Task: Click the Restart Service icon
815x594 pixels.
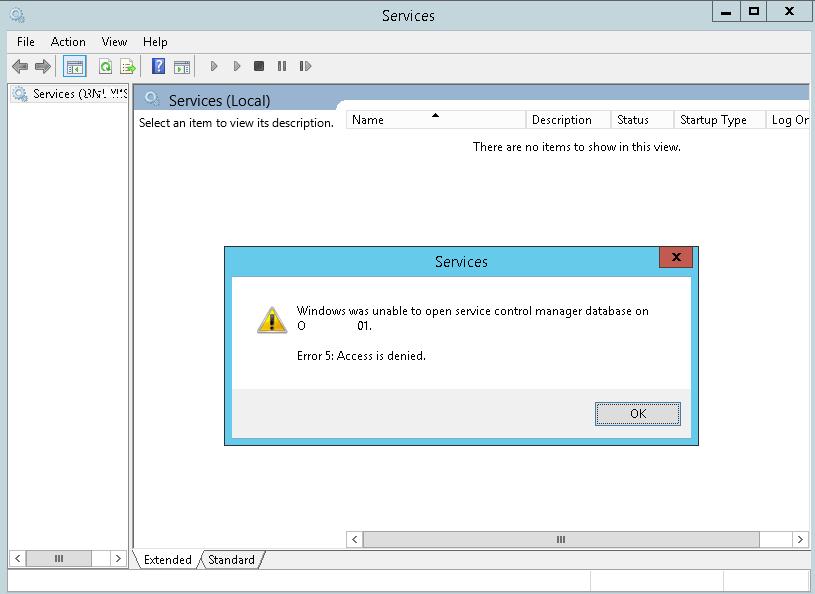Action: pyautogui.click(x=305, y=66)
